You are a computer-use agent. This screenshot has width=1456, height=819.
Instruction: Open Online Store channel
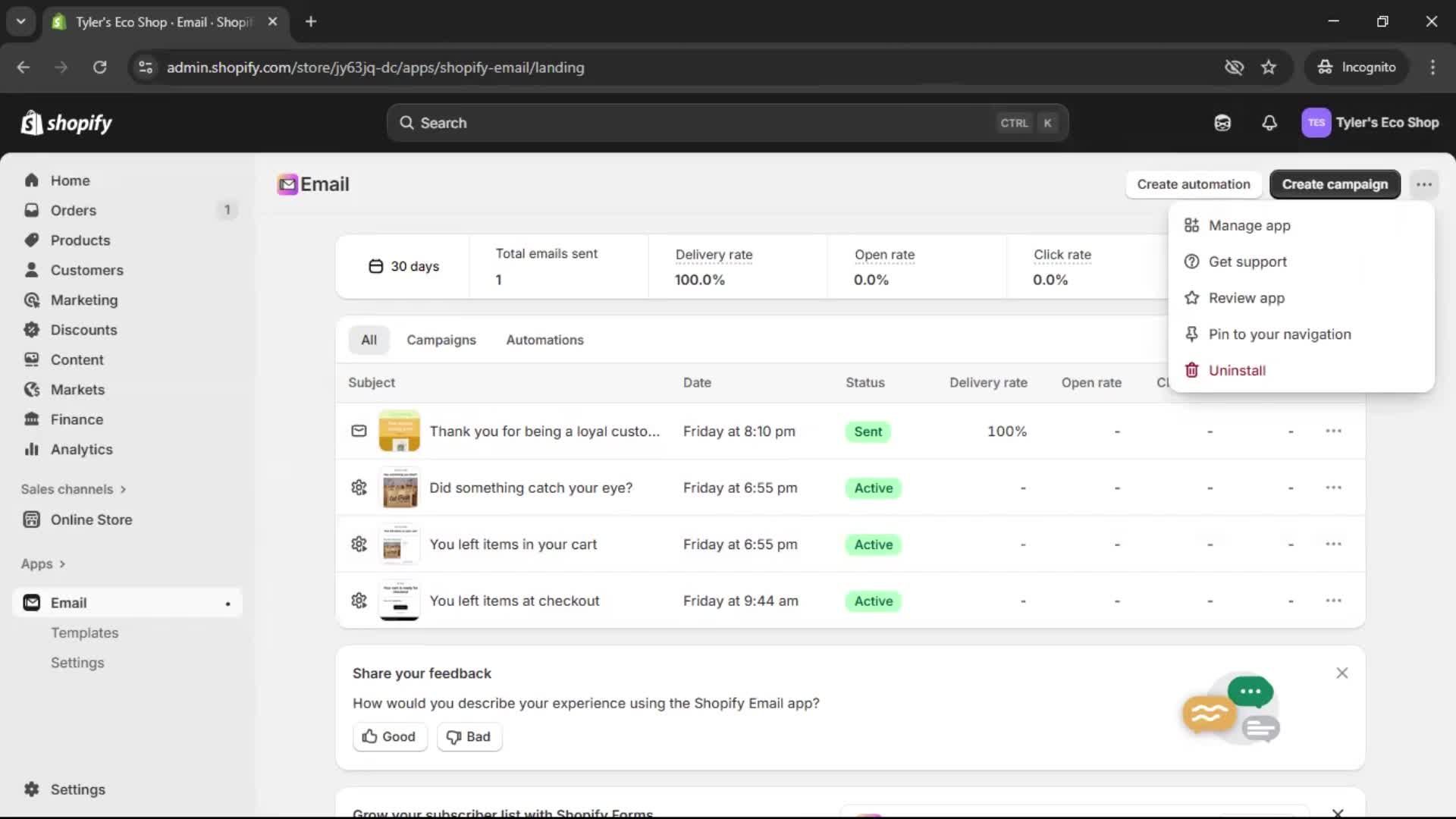[x=91, y=519]
